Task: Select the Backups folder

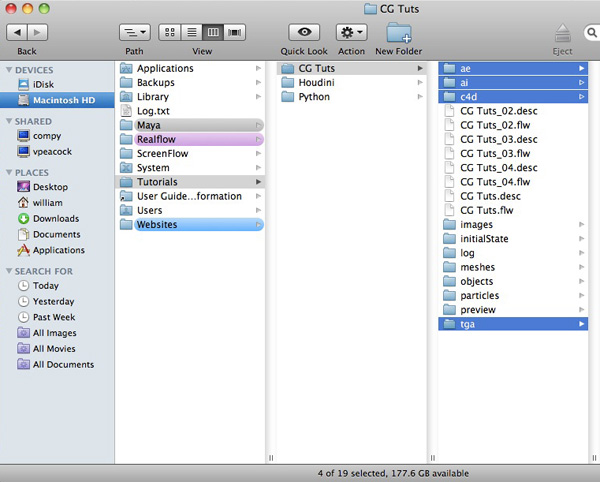Action: [190, 83]
